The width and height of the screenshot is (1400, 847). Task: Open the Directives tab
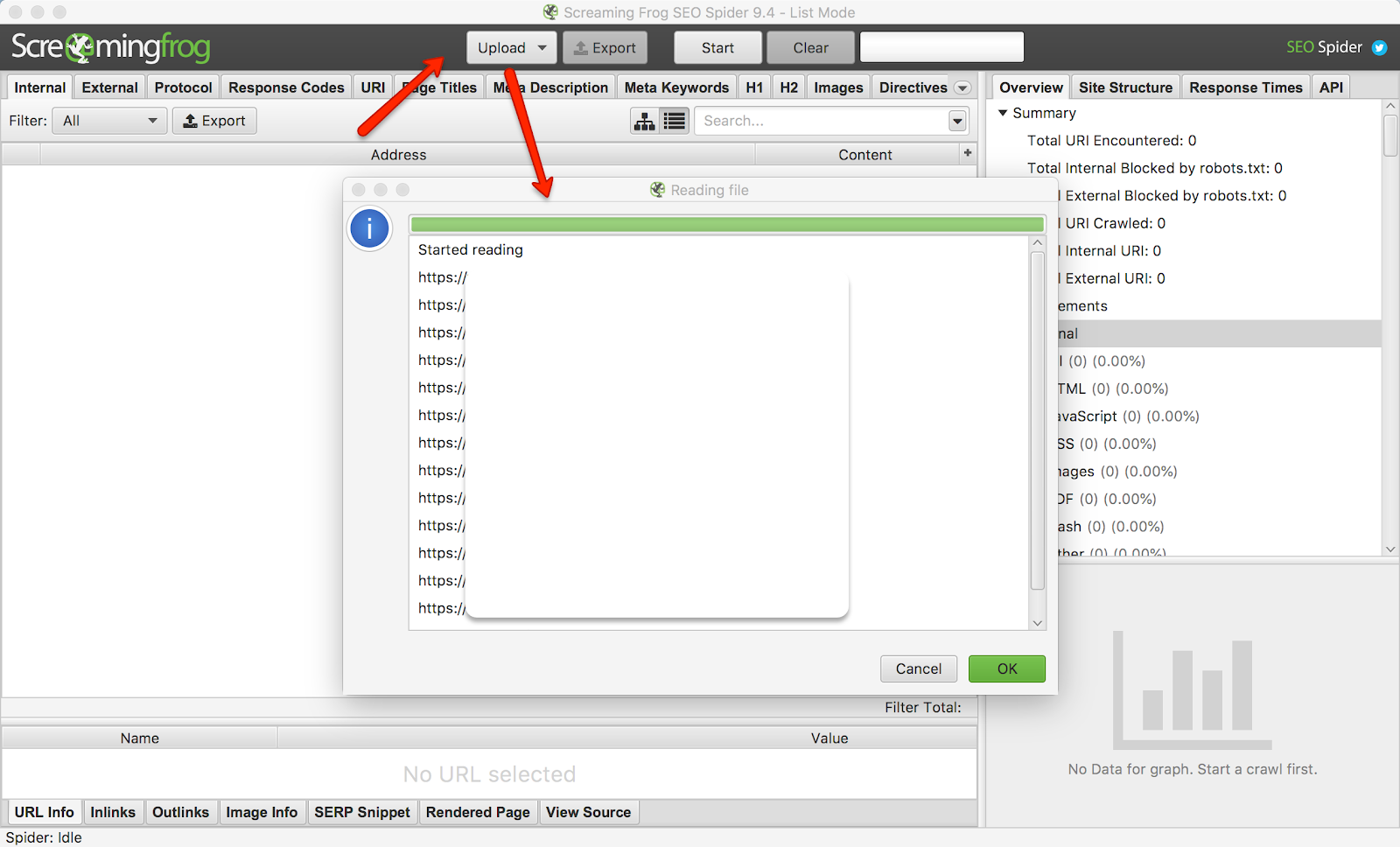913,87
